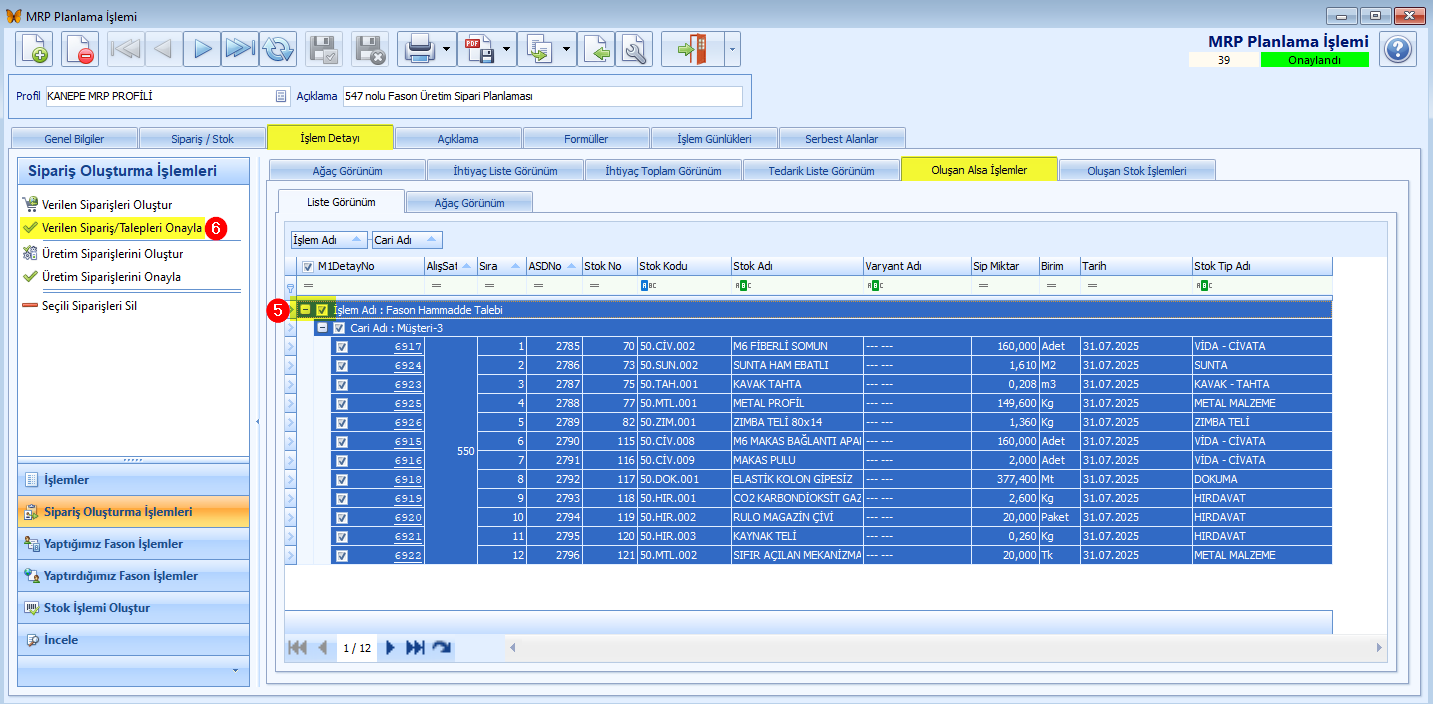The height and width of the screenshot is (704, 1433).
Task: Click the PDF export icon
Action: (478, 49)
